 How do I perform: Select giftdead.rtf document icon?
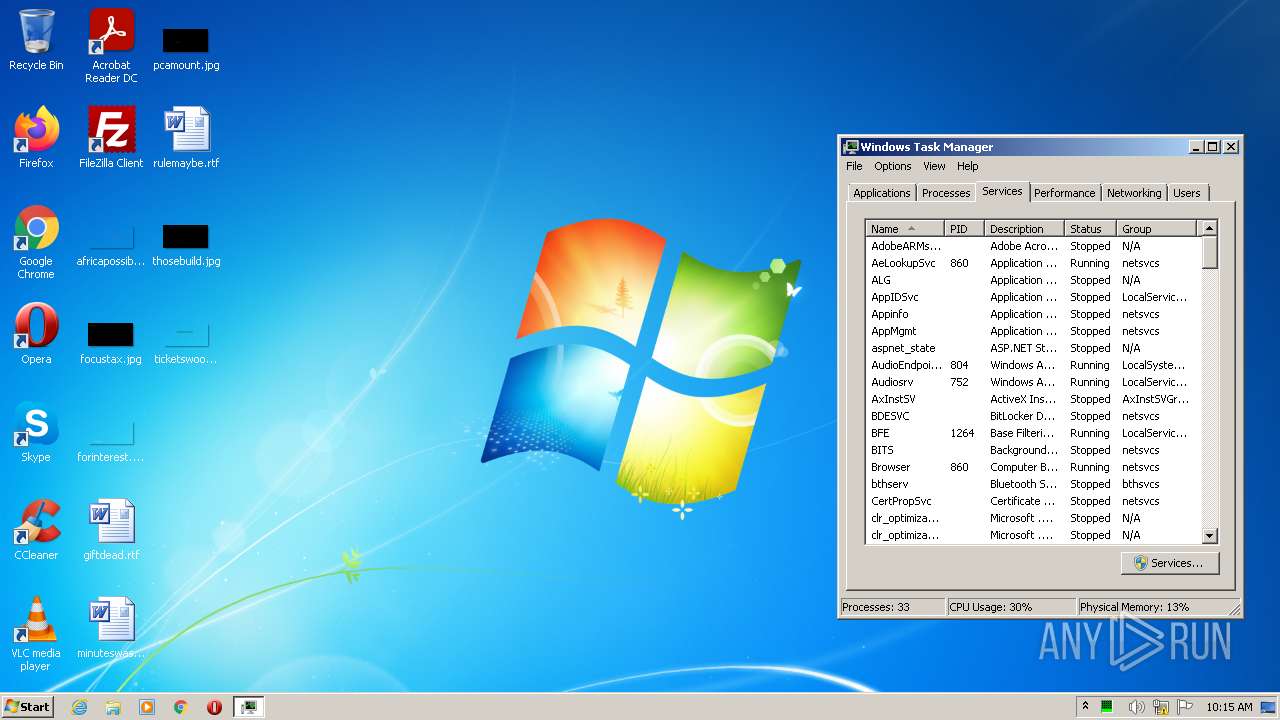[x=111, y=530]
